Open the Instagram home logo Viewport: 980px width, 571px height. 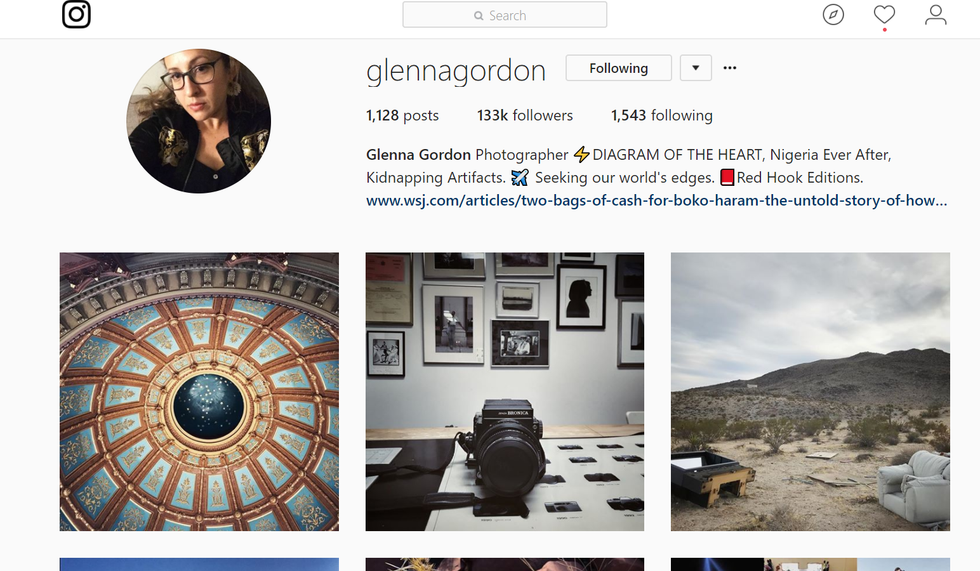pyautogui.click(x=76, y=14)
